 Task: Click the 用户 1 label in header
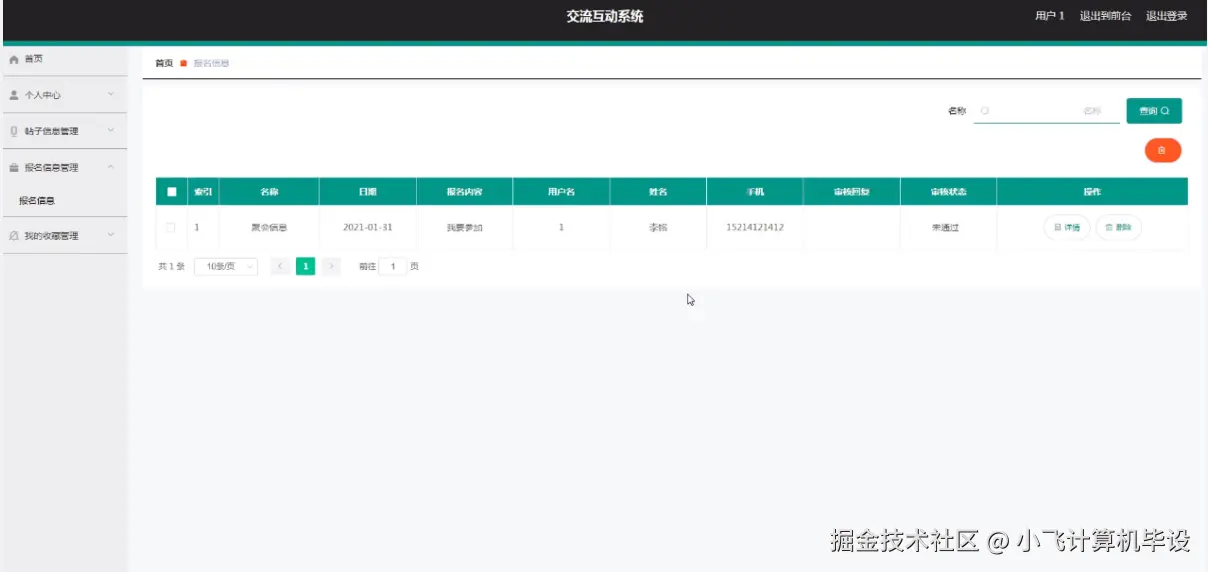pos(1050,16)
